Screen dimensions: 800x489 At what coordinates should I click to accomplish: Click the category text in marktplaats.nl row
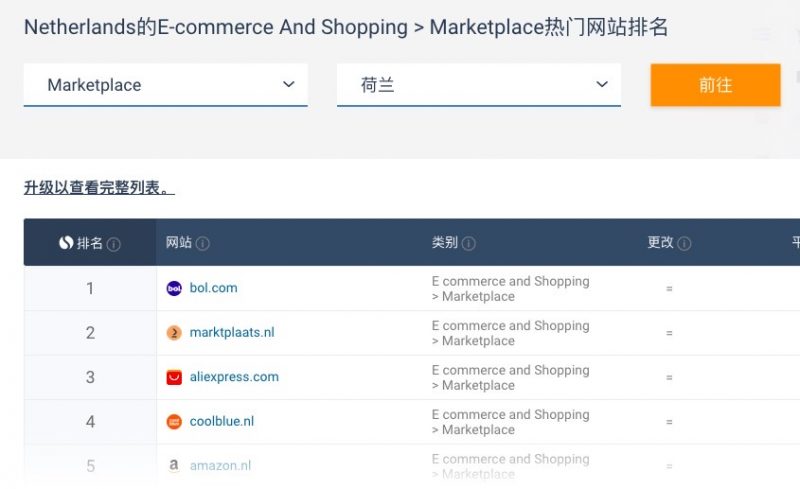[510, 333]
